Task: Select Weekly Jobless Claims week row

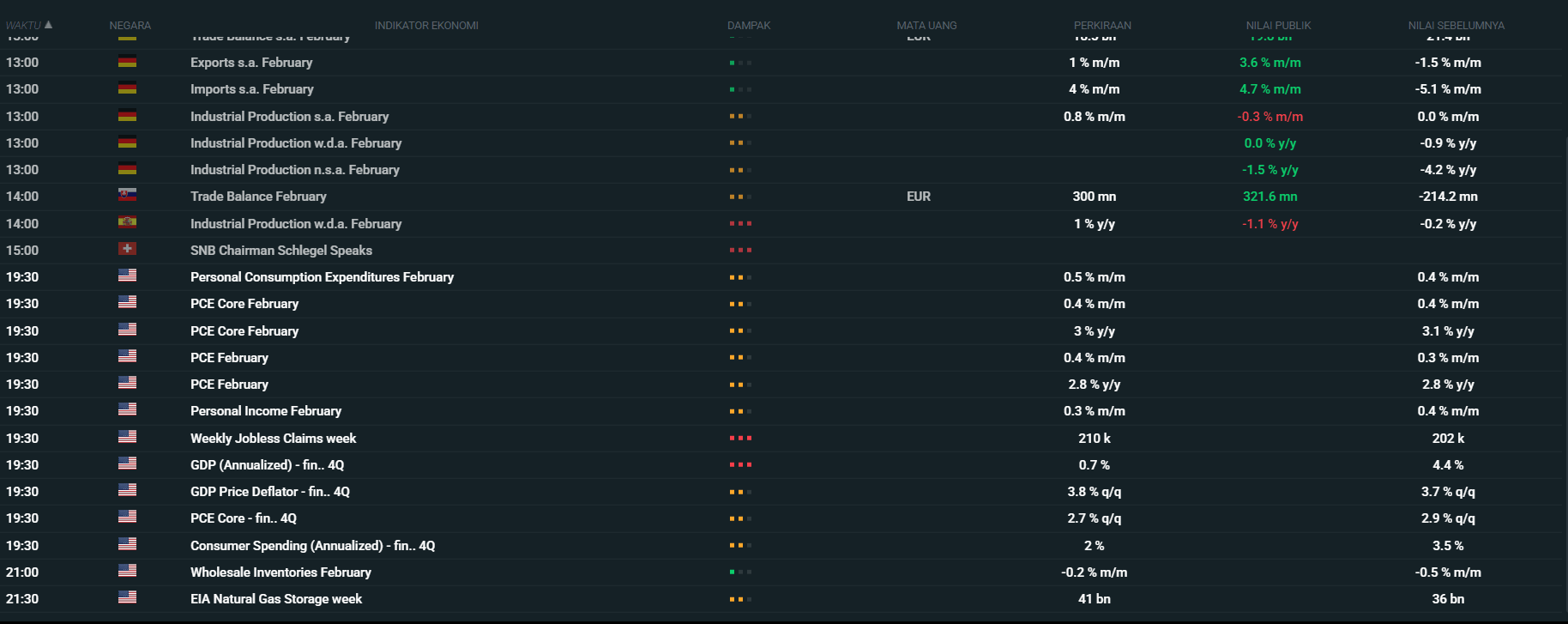Action: 273,439
